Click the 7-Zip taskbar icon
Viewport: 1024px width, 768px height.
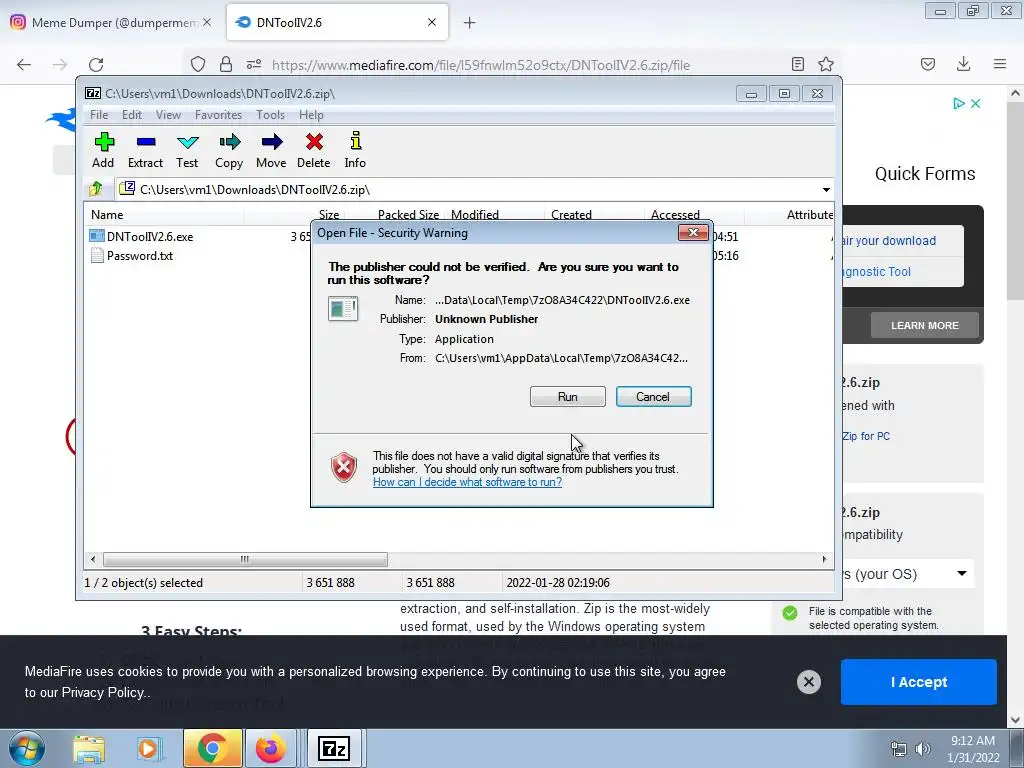(x=334, y=748)
